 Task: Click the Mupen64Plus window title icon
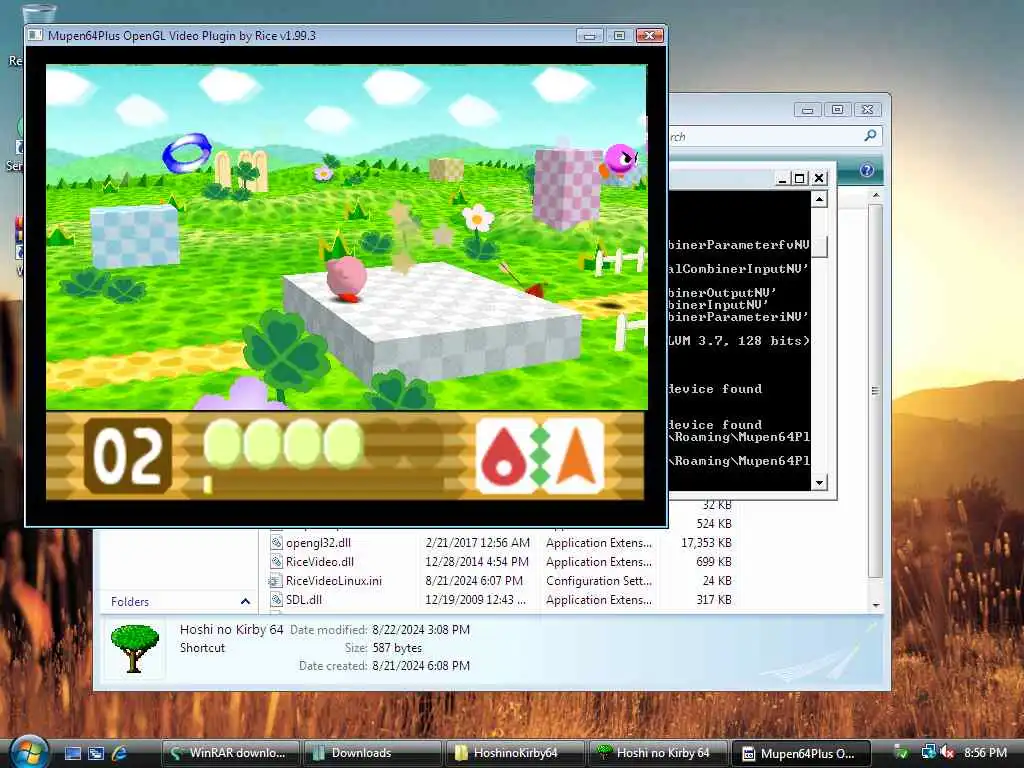[35, 35]
